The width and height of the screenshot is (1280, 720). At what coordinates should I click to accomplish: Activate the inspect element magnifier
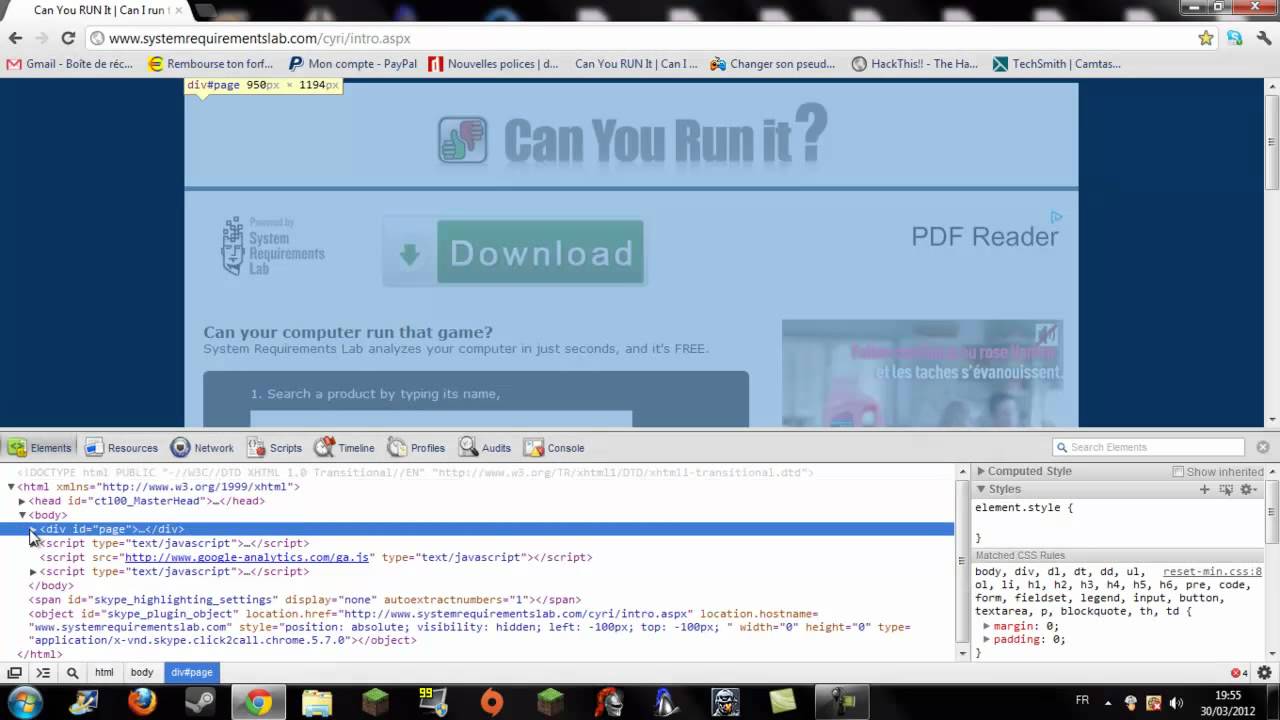(x=72, y=673)
